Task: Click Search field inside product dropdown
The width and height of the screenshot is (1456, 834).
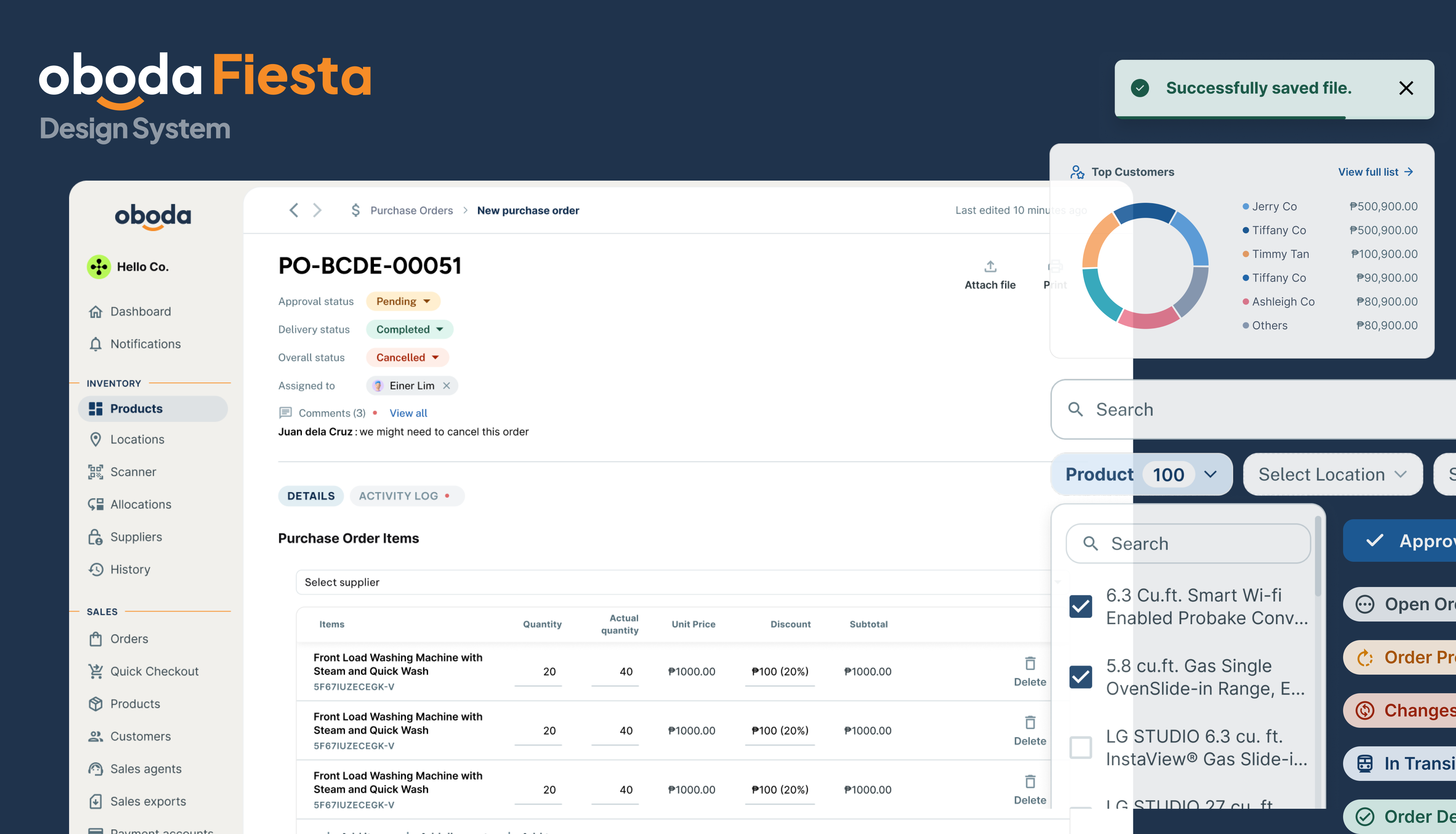Action: (1188, 543)
